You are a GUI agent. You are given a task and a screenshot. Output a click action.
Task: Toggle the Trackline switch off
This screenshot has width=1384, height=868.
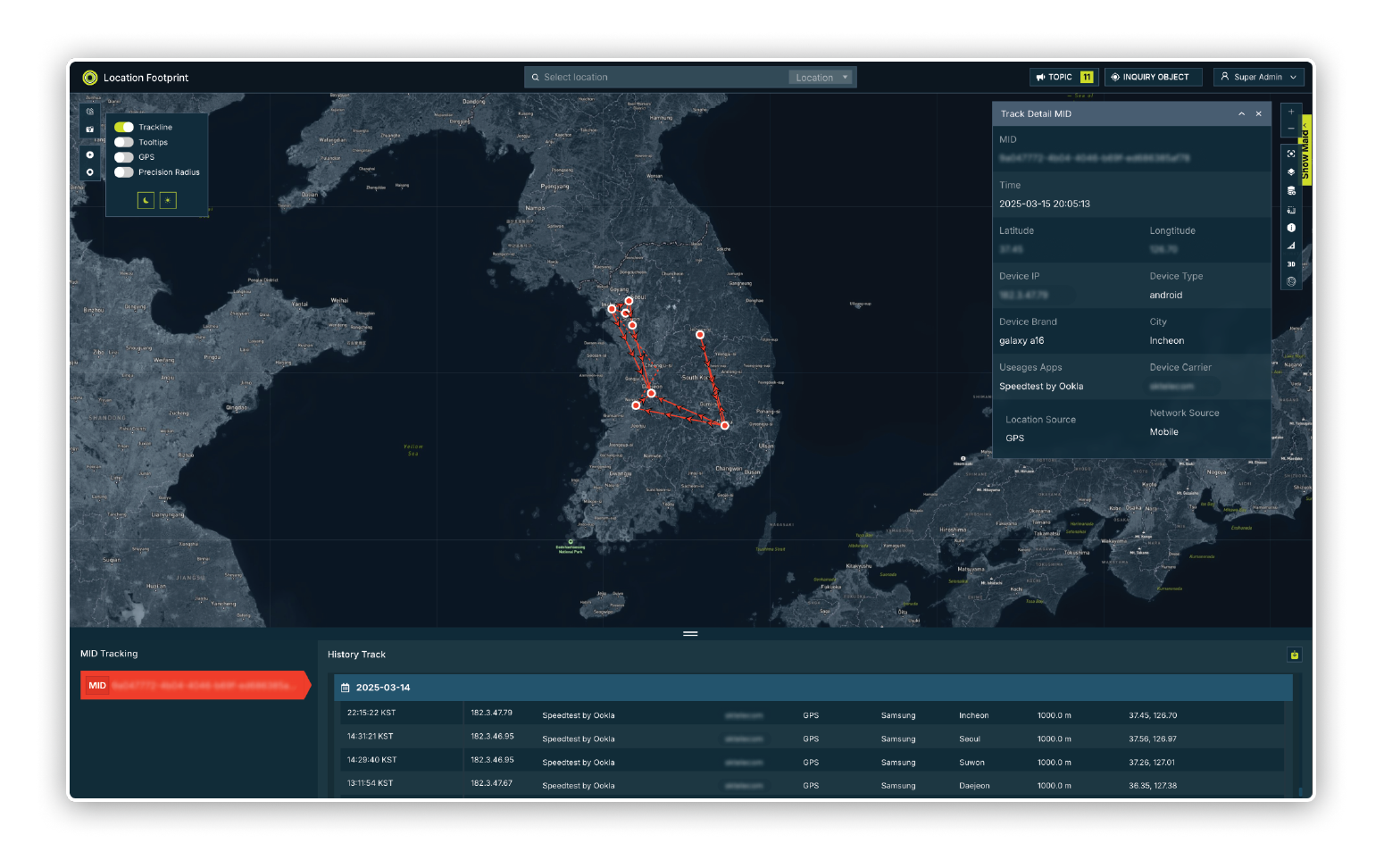pyautogui.click(x=124, y=127)
